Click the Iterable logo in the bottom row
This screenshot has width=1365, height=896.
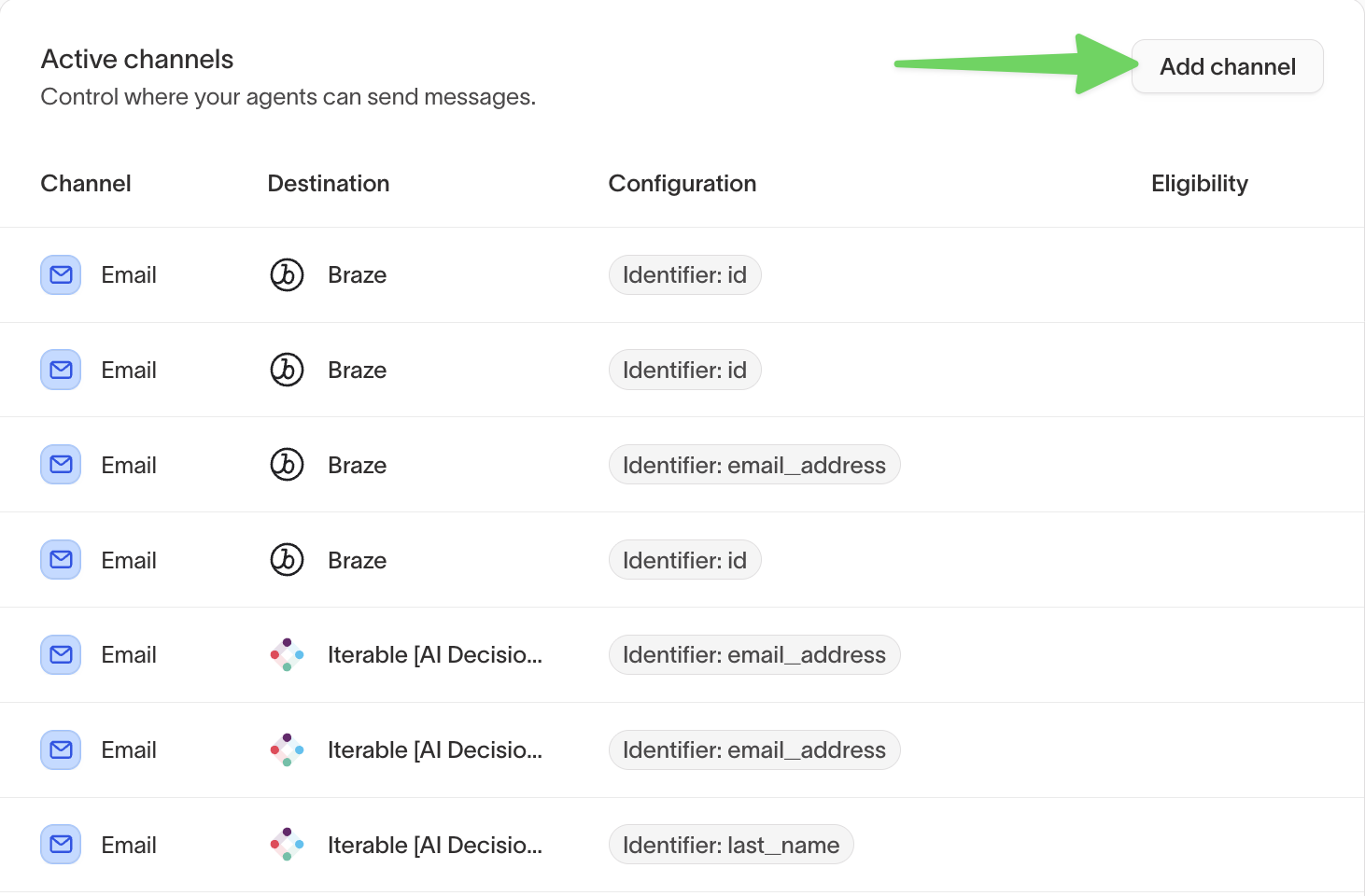click(x=287, y=844)
